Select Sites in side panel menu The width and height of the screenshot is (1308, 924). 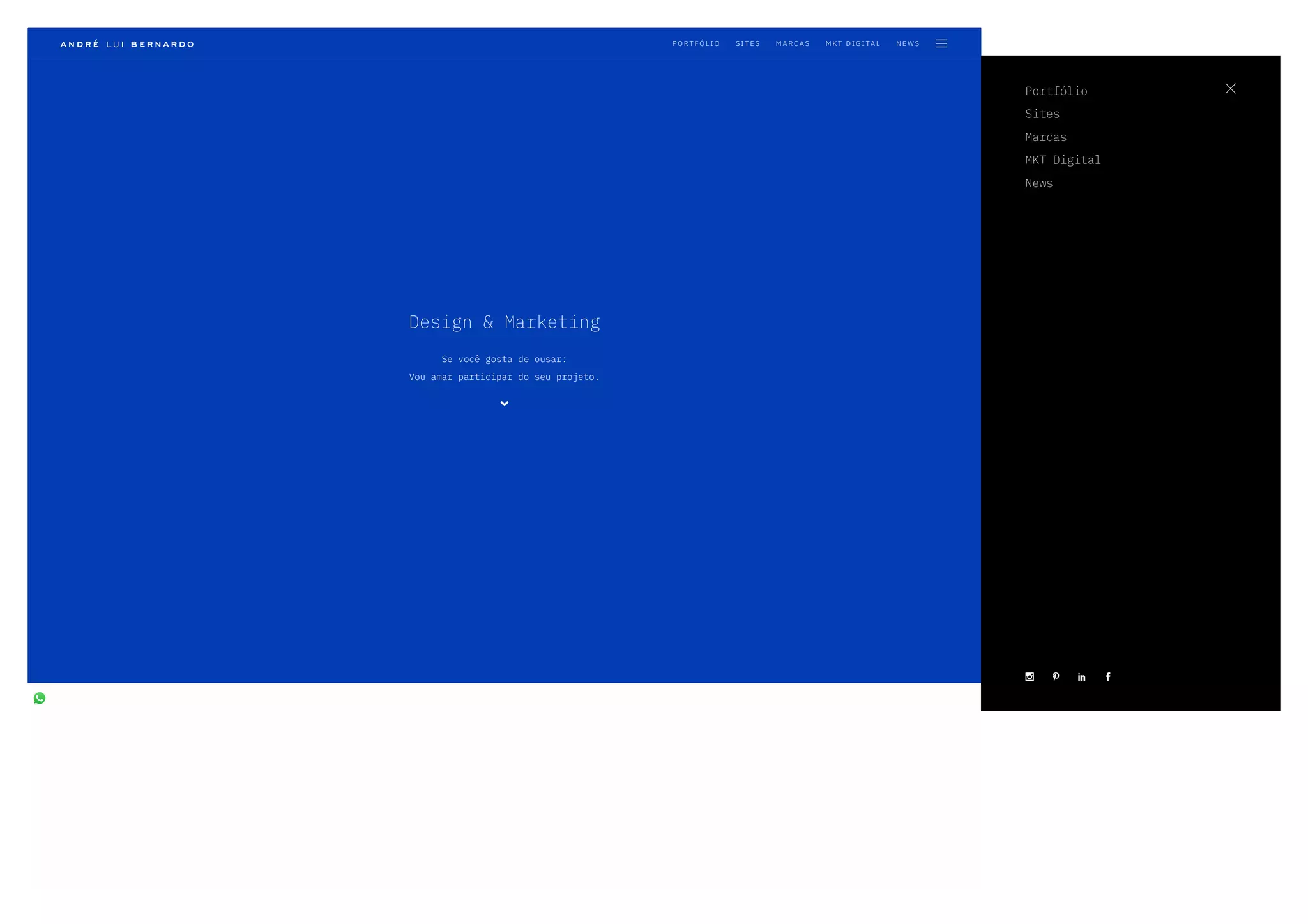(x=1042, y=114)
